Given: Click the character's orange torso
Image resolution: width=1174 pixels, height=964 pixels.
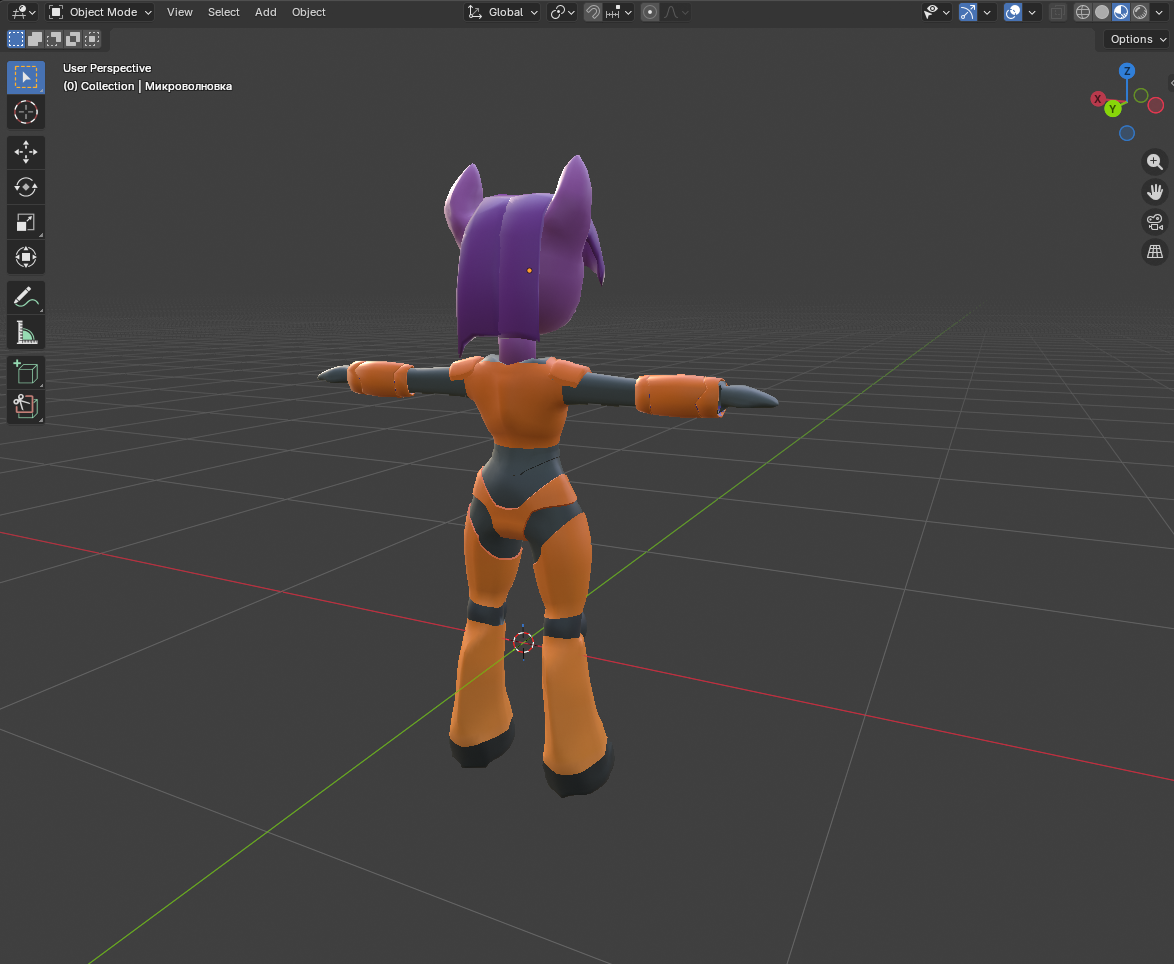Looking at the screenshot, I should [x=517, y=404].
